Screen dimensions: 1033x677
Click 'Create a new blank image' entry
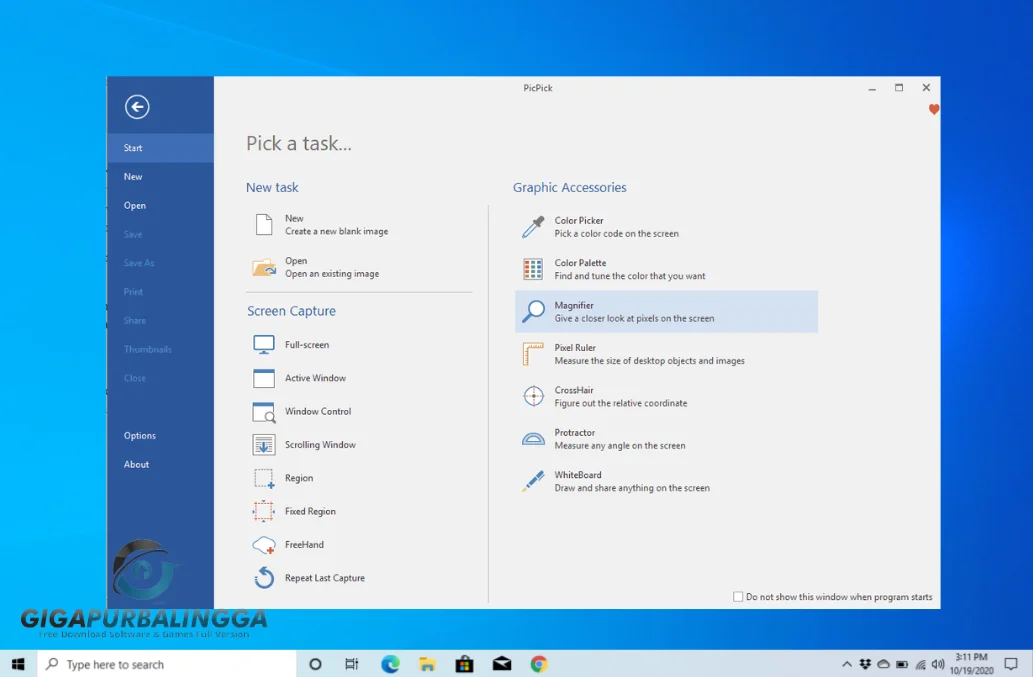point(336,232)
